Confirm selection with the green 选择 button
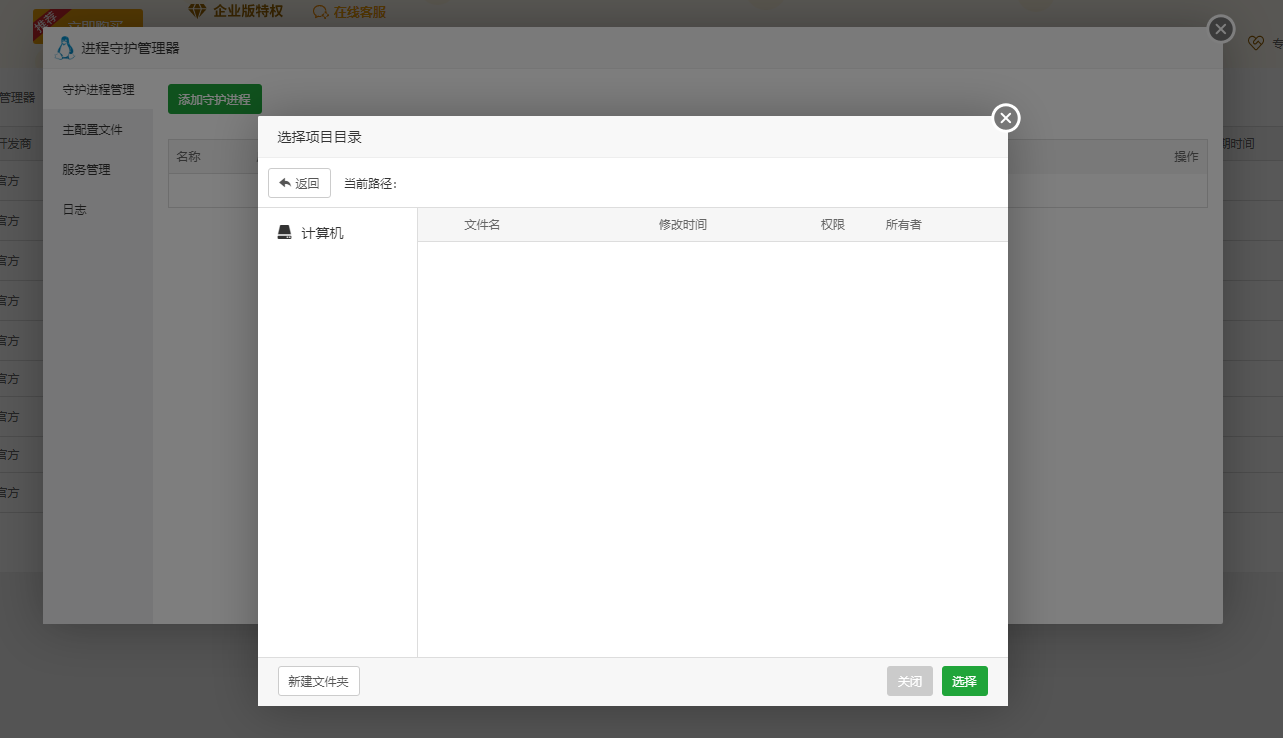The image size is (1283, 738). (x=963, y=680)
